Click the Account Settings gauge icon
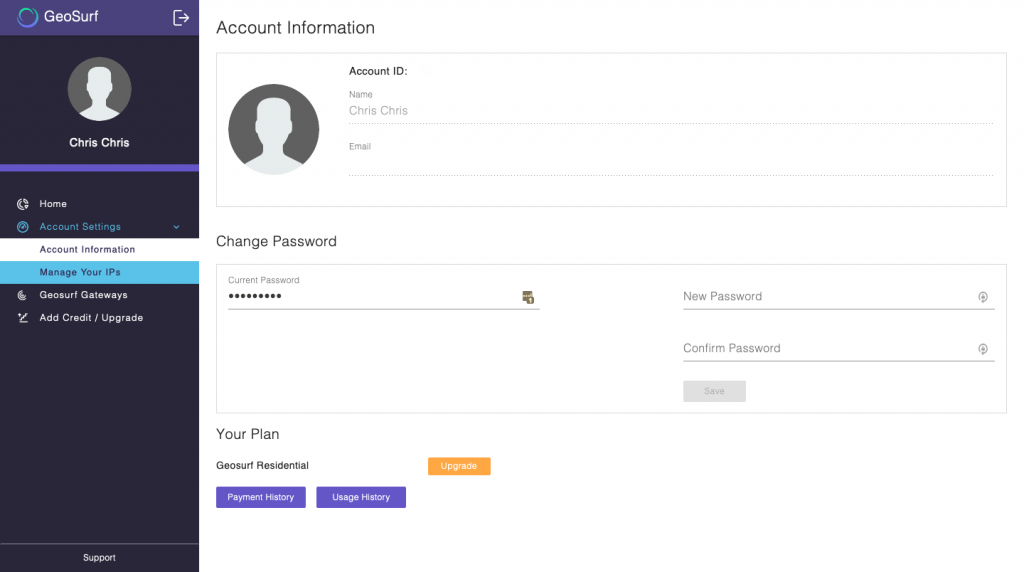The width and height of the screenshot is (1024, 572). 23,227
